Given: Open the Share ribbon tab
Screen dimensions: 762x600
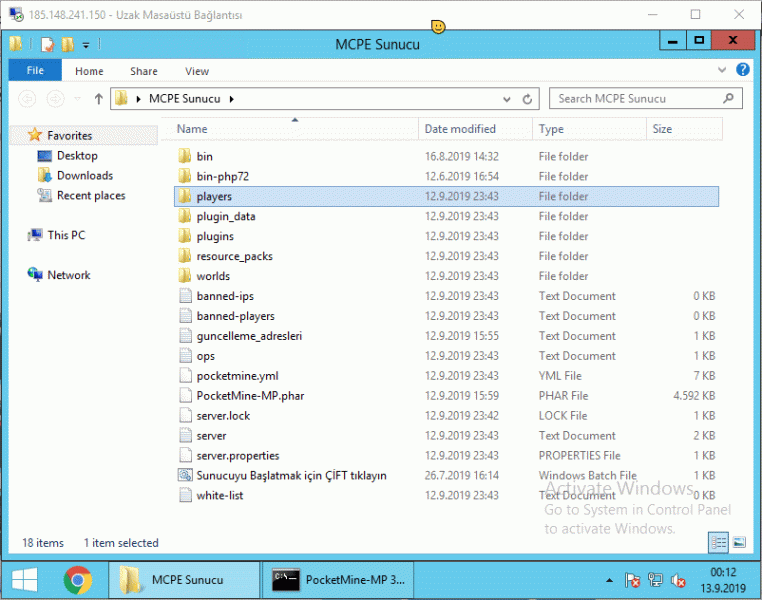Looking at the screenshot, I should [144, 71].
